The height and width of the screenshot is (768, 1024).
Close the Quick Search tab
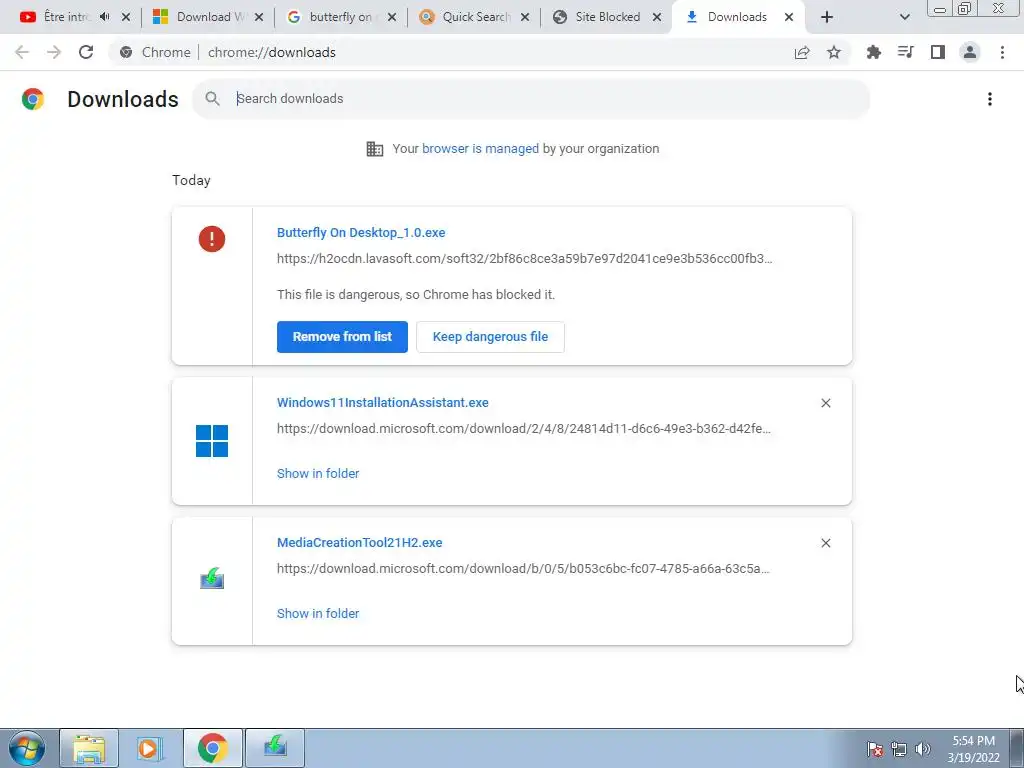pyautogui.click(x=524, y=17)
